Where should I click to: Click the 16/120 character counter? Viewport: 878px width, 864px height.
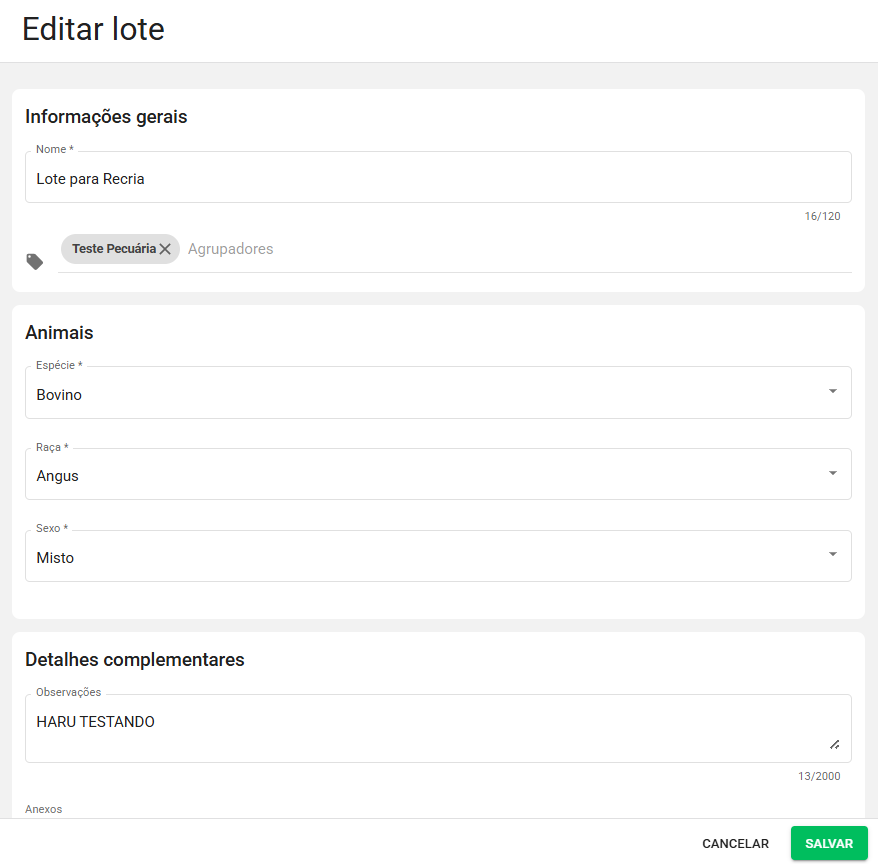pyautogui.click(x=822, y=216)
